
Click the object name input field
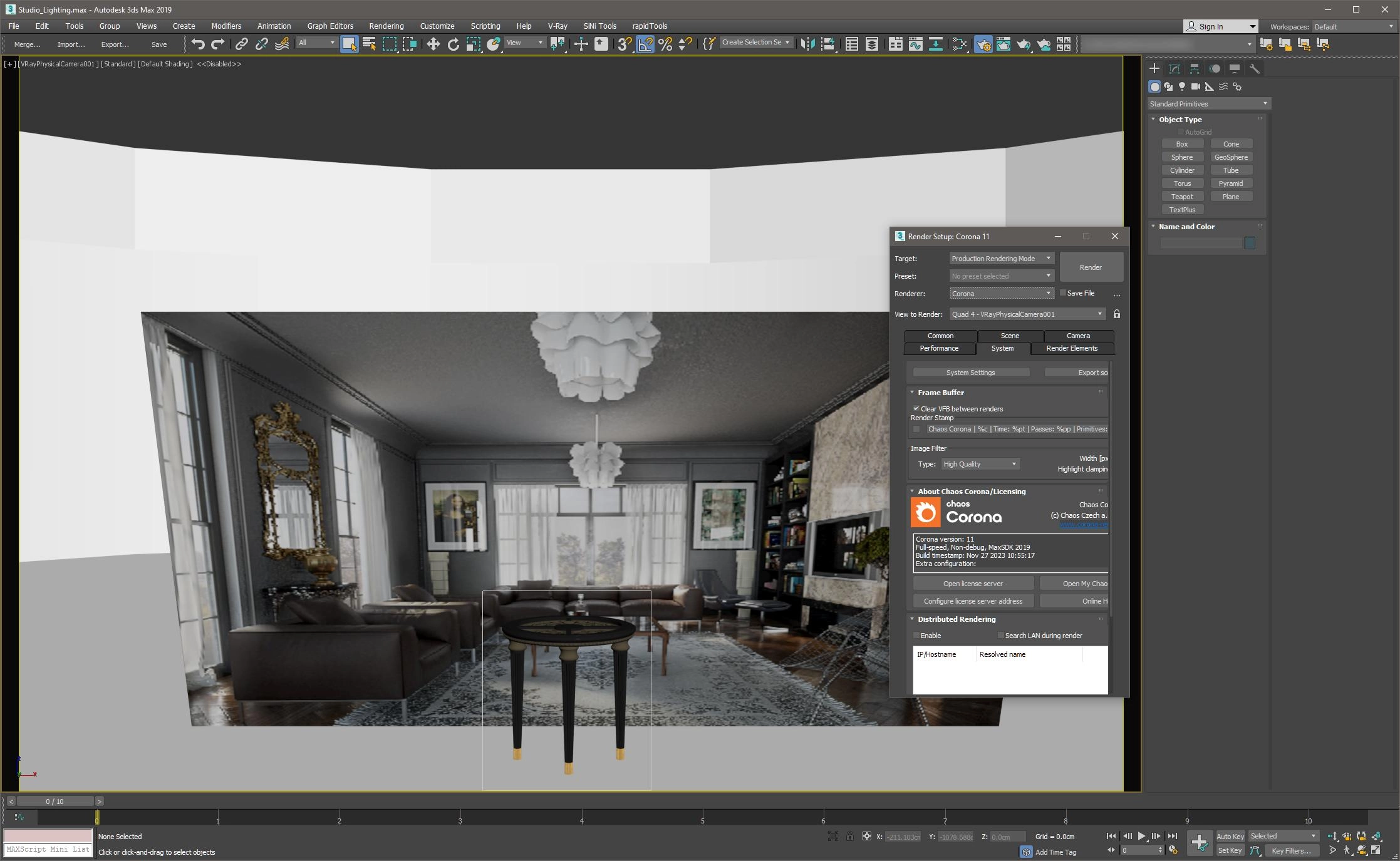(x=1201, y=243)
